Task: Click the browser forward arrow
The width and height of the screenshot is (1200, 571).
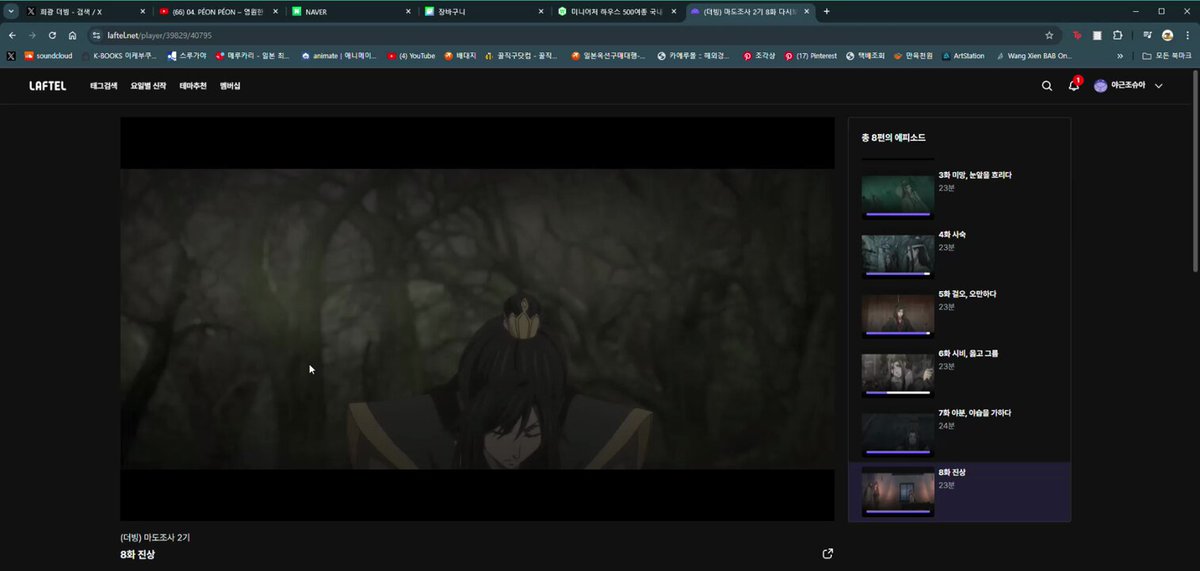Action: (32, 35)
